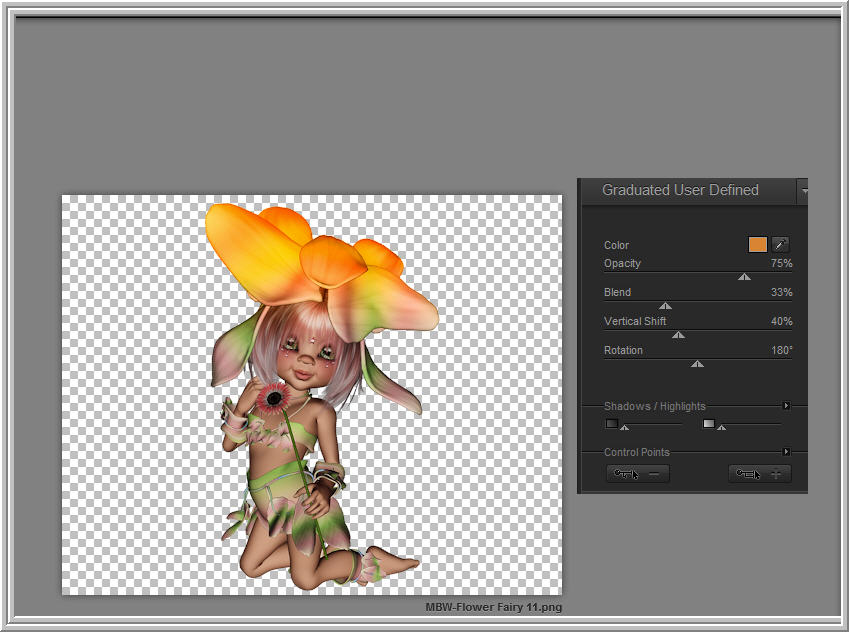Click the Opacity slider handle

pyautogui.click(x=744, y=277)
